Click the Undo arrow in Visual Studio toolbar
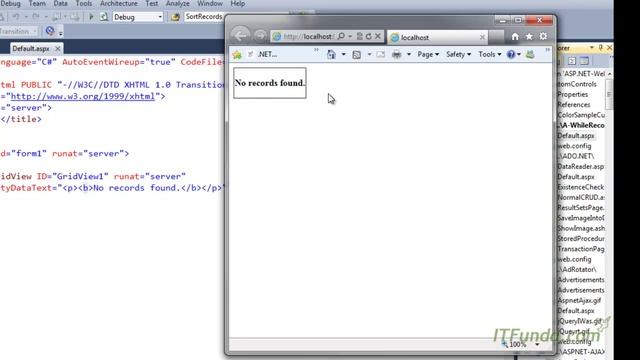640x360 pixels. tap(16, 17)
